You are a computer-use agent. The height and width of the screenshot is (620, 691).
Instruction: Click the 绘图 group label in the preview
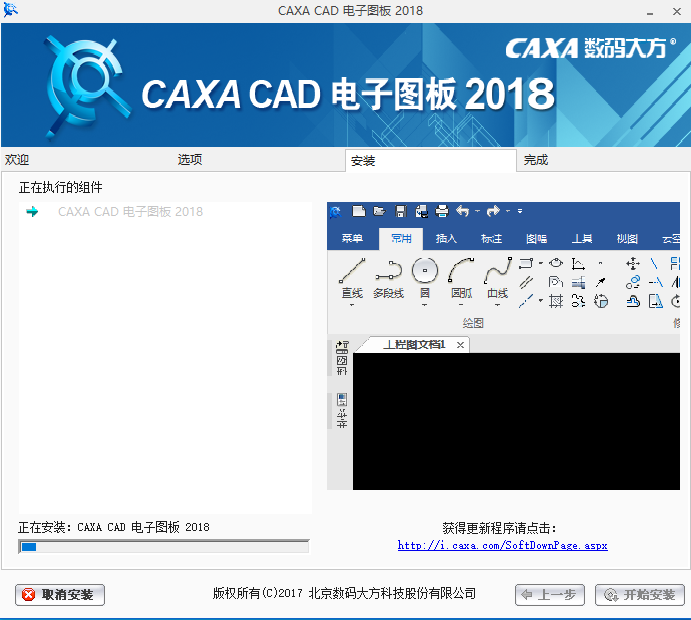click(x=473, y=323)
